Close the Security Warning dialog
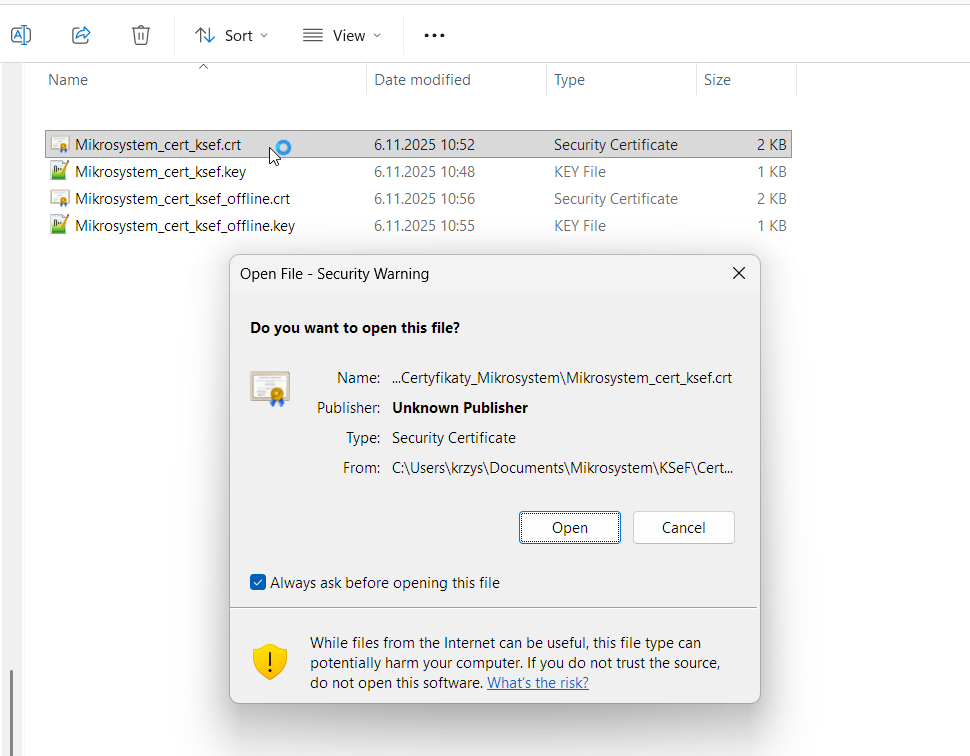970x756 pixels. (x=739, y=274)
